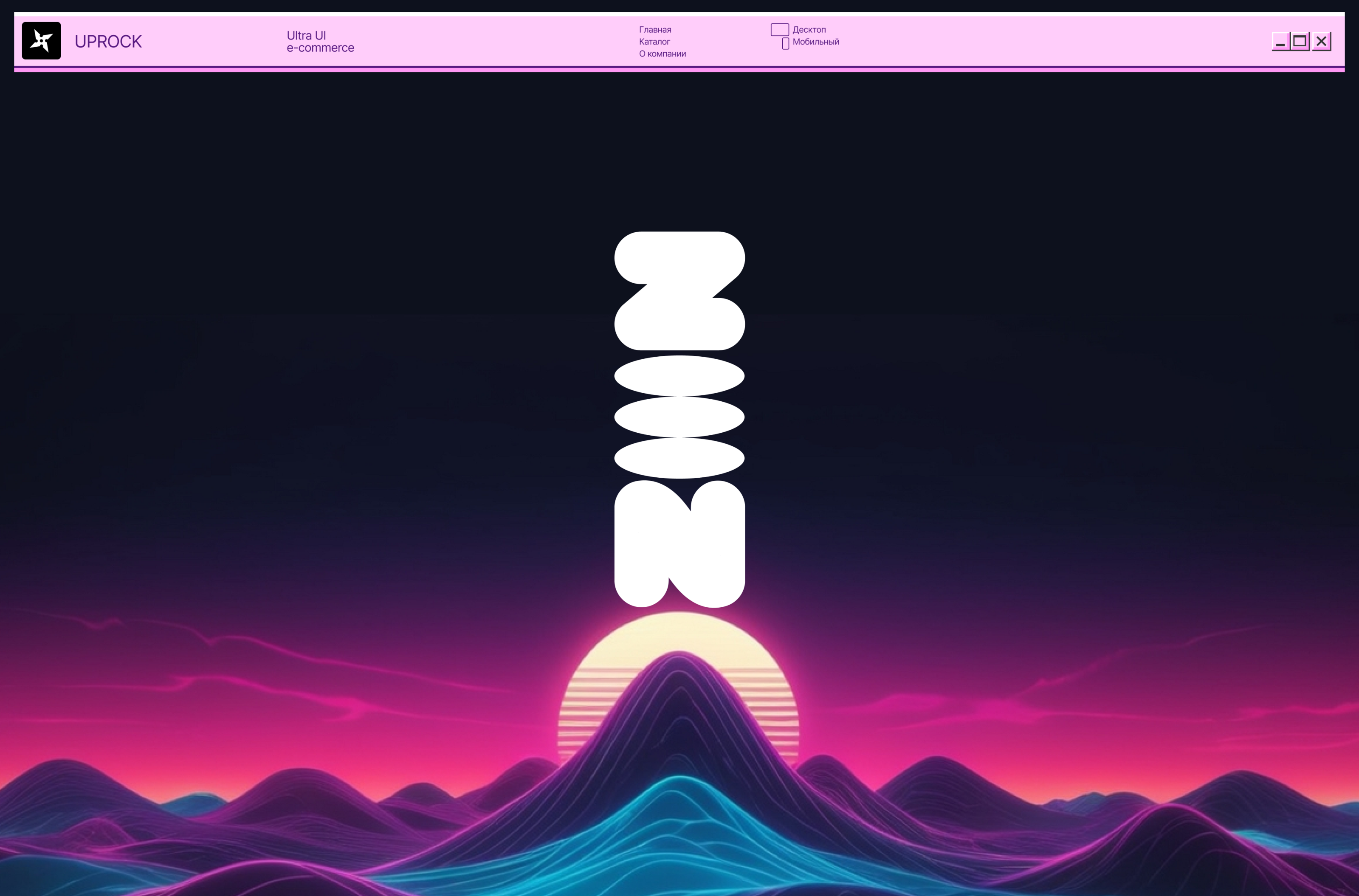Click the desktop monitor icon
Image resolution: width=1359 pixels, height=896 pixels.
pos(779,30)
